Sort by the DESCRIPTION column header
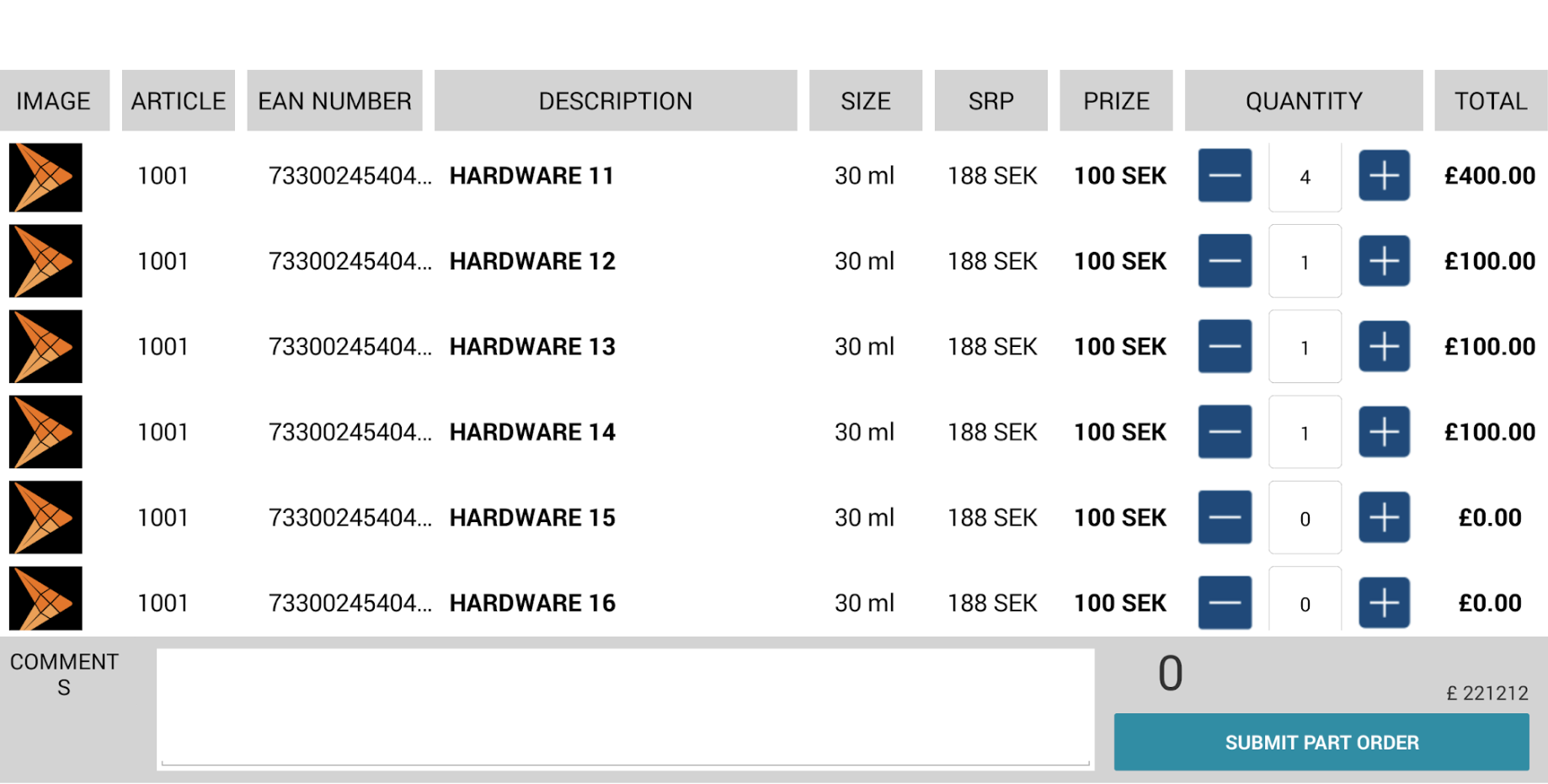1548x784 pixels. coord(615,101)
